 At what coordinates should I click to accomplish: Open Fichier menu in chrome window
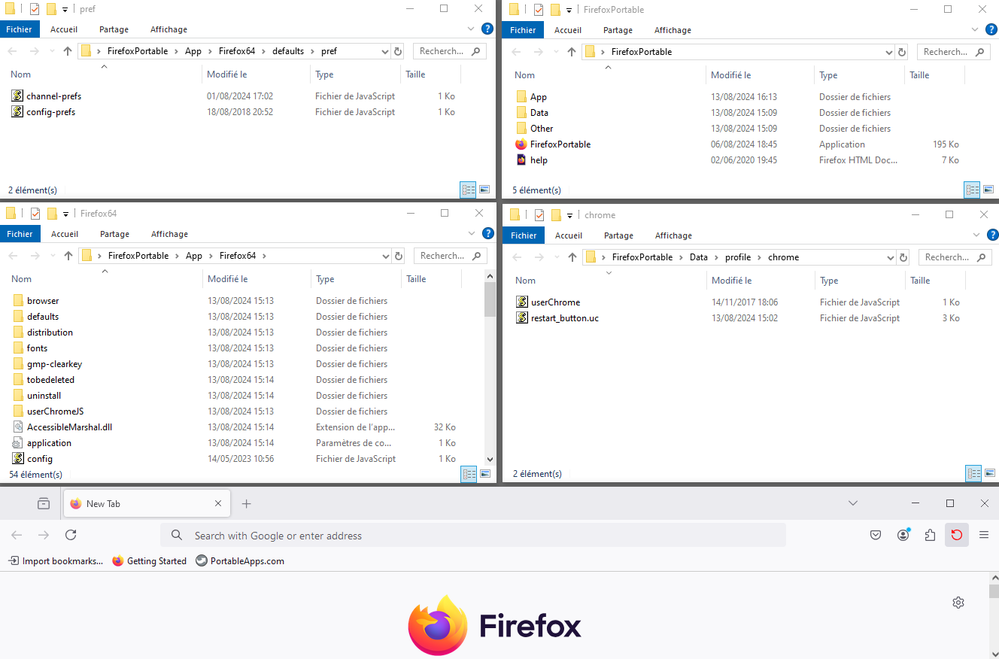(524, 235)
